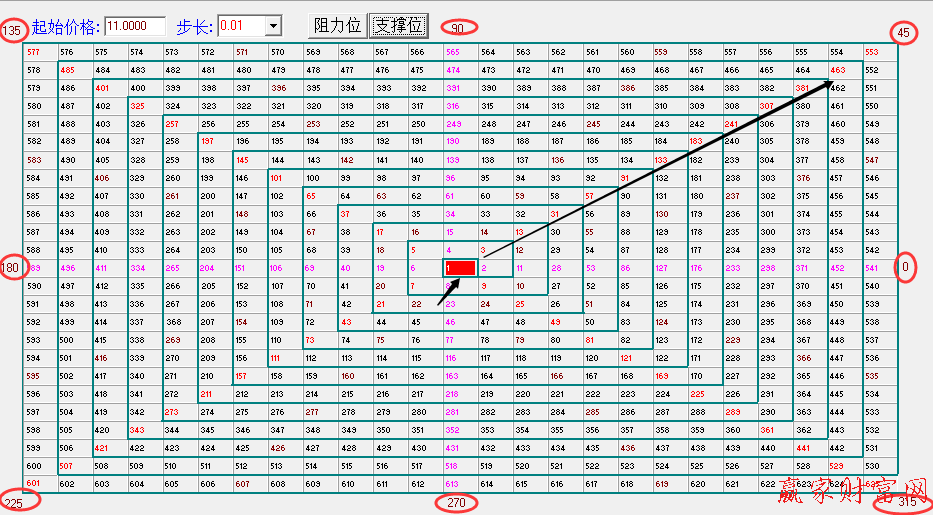Click the 180 degree angle marker
The image size is (933, 515).
(x=13, y=268)
